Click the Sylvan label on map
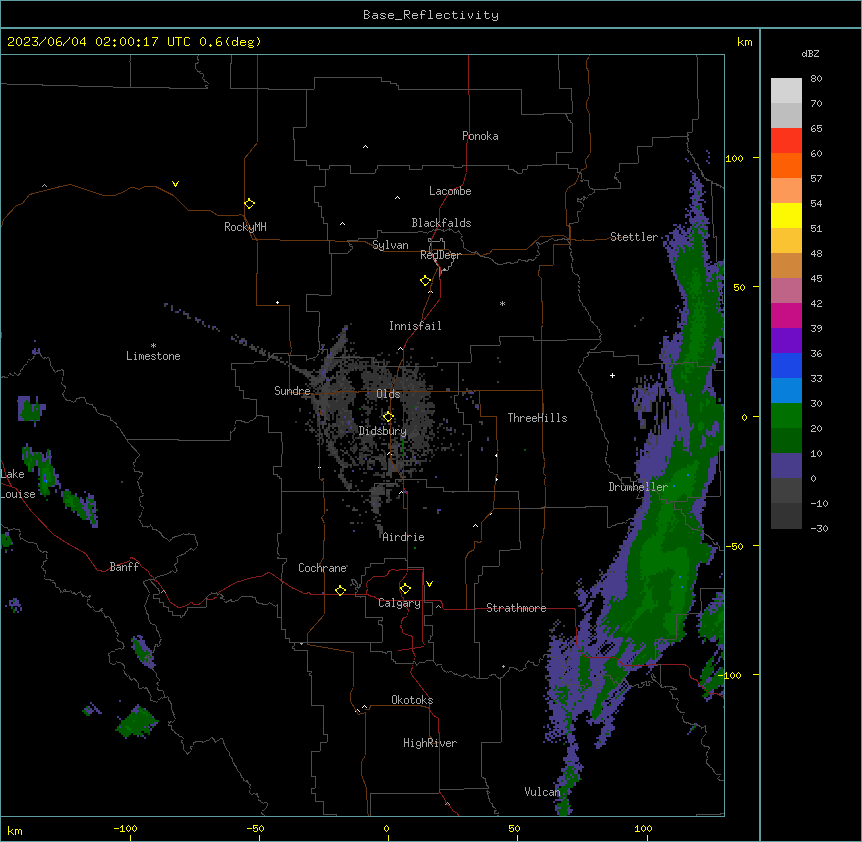This screenshot has height=842, width=862. click(x=390, y=245)
